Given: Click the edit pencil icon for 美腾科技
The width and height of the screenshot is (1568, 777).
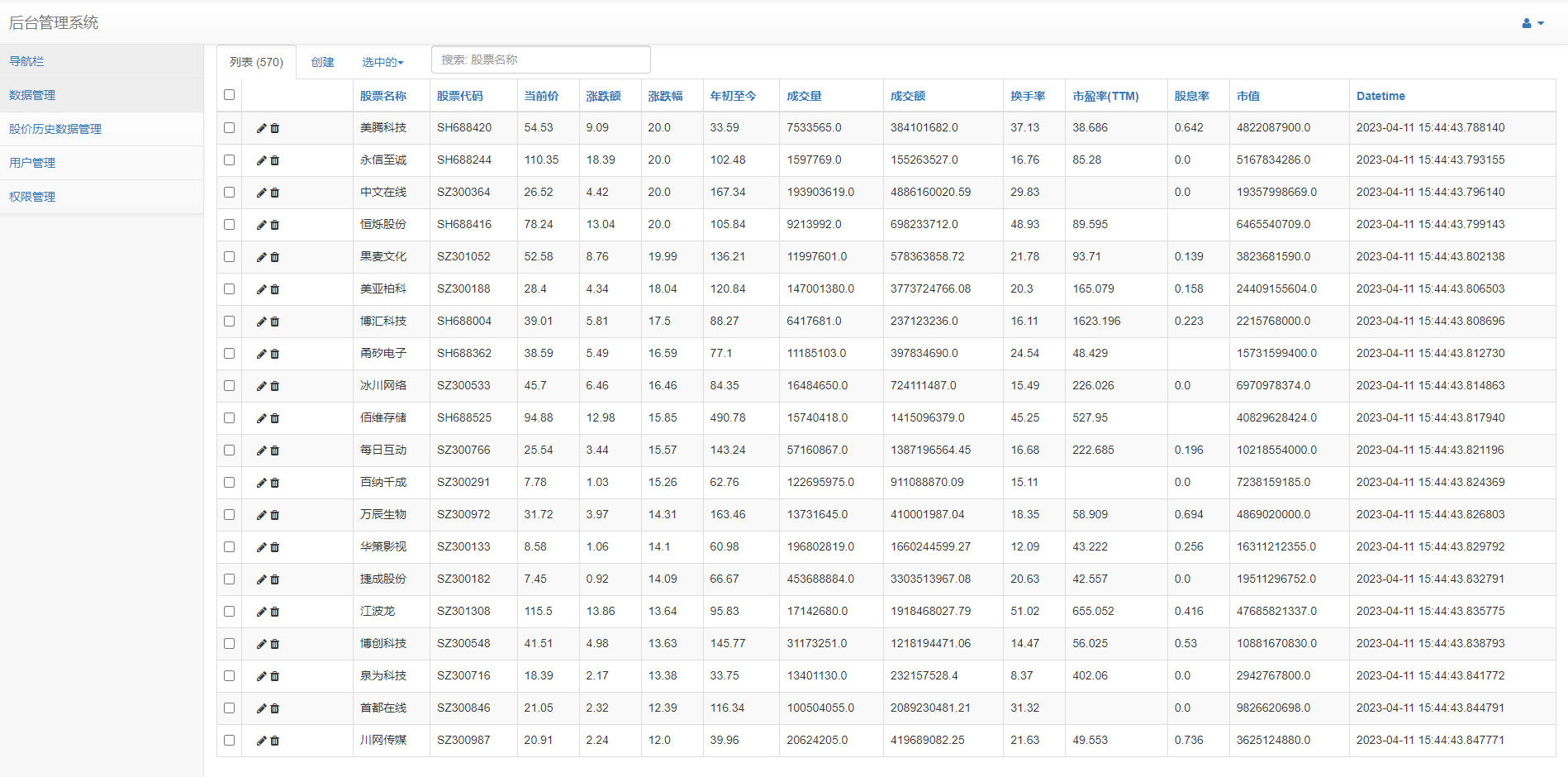Looking at the screenshot, I should 261,128.
